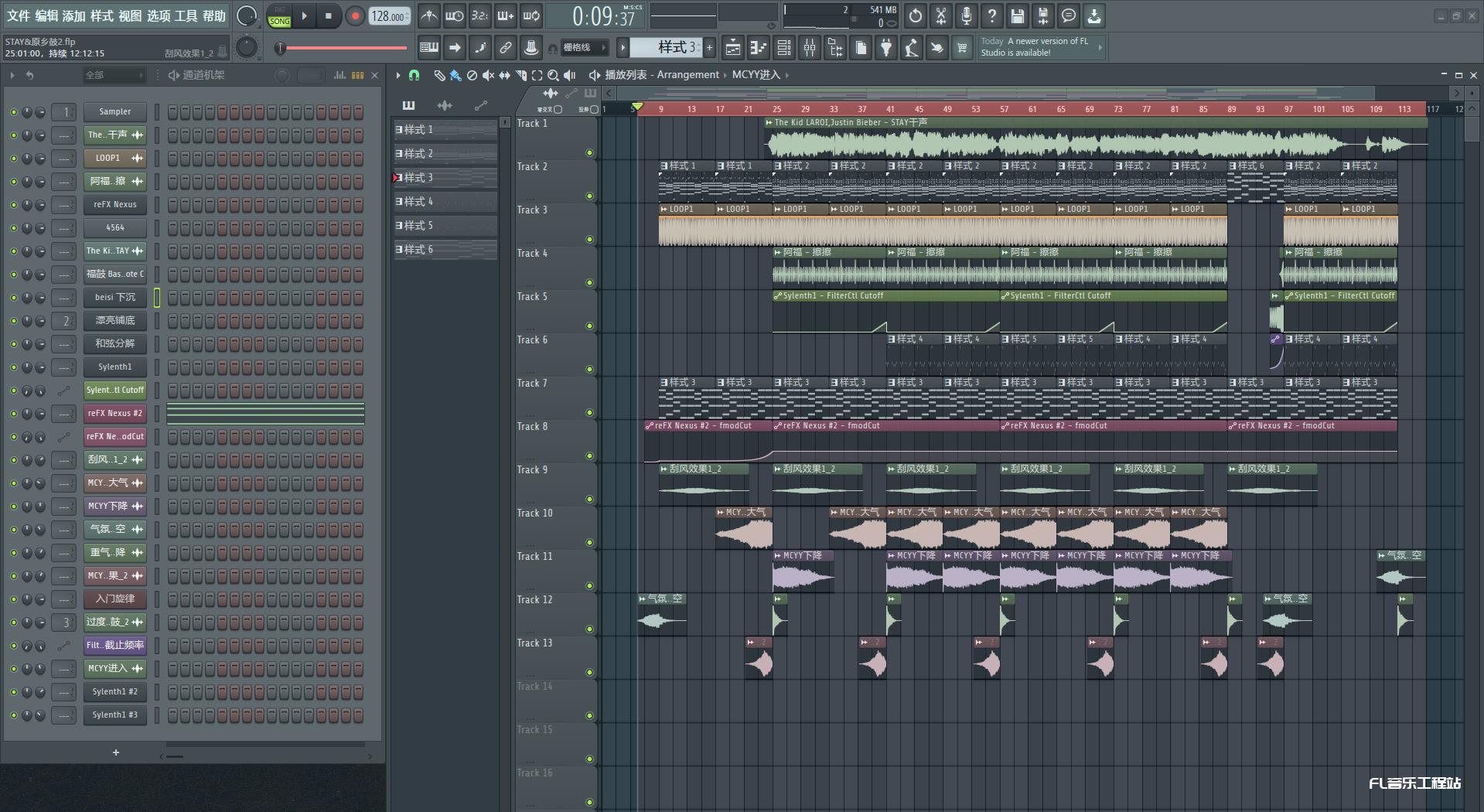
Task: Render project to audio file icon
Action: [x=1043, y=16]
